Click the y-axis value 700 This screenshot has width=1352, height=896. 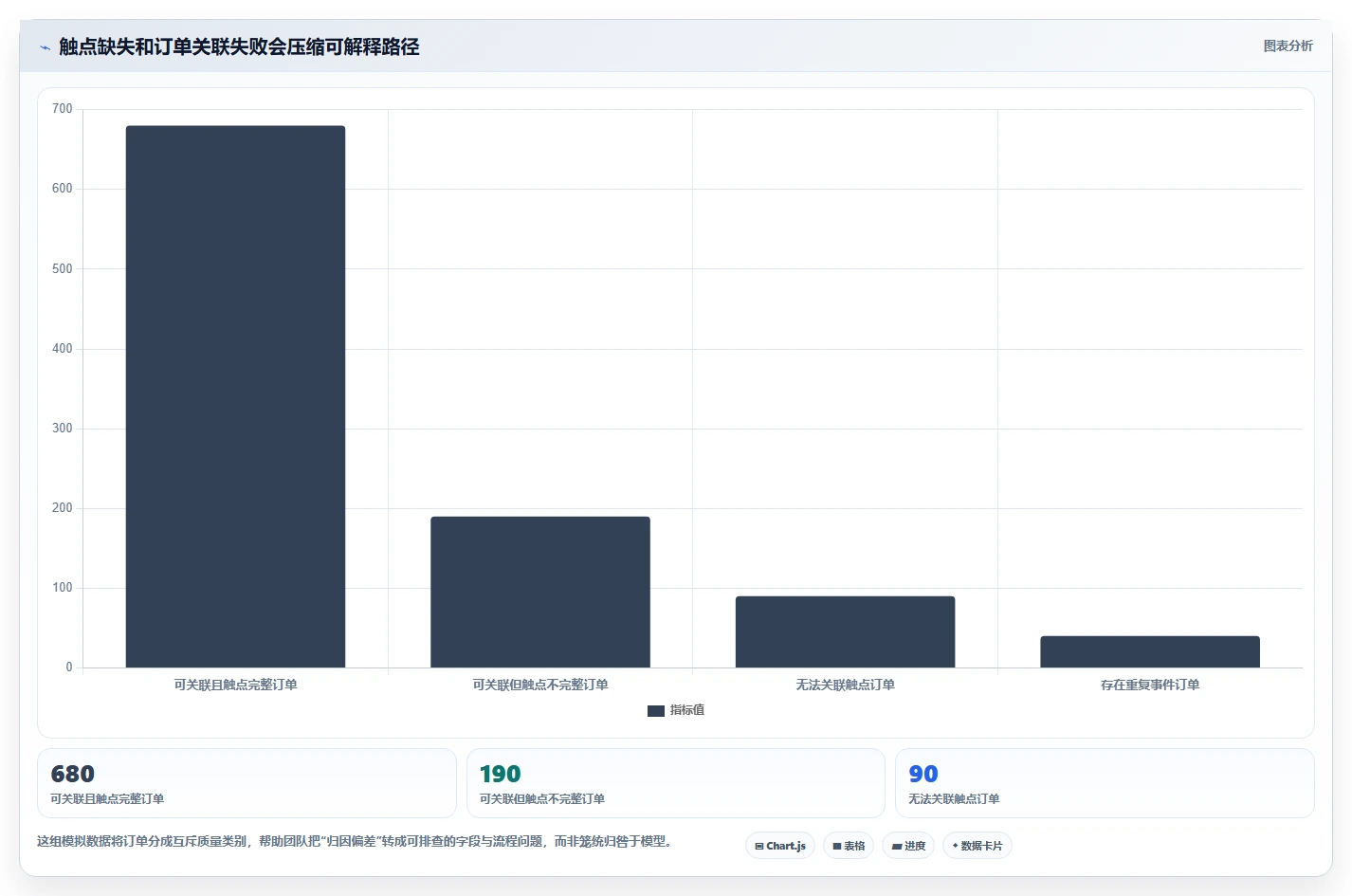coord(63,109)
